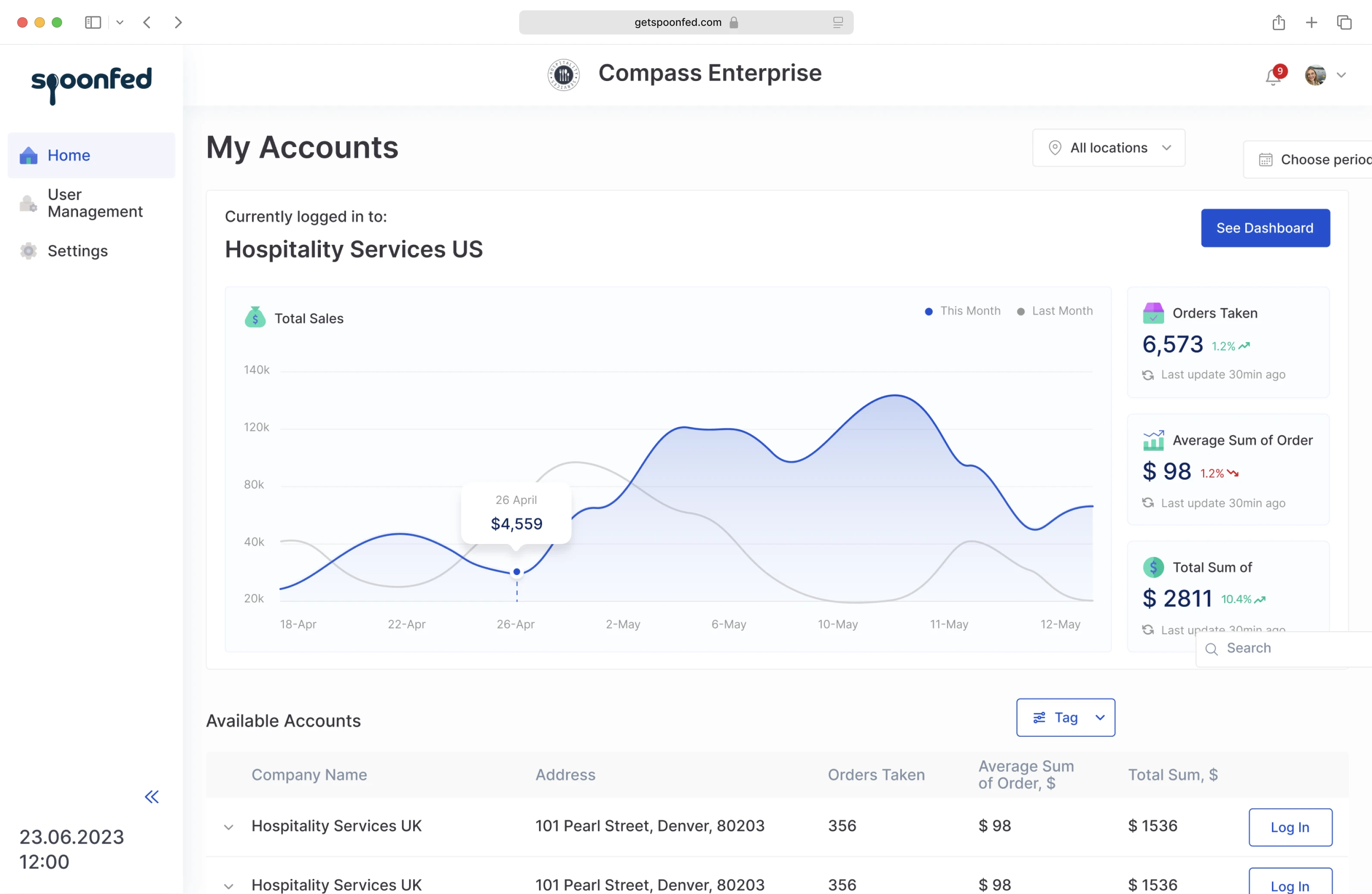
Task: Click Log In for first account
Action: 1290,827
